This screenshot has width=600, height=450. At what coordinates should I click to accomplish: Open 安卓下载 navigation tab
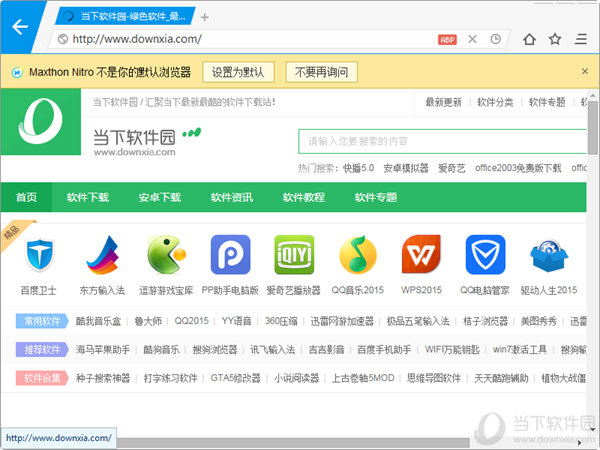pyautogui.click(x=160, y=197)
